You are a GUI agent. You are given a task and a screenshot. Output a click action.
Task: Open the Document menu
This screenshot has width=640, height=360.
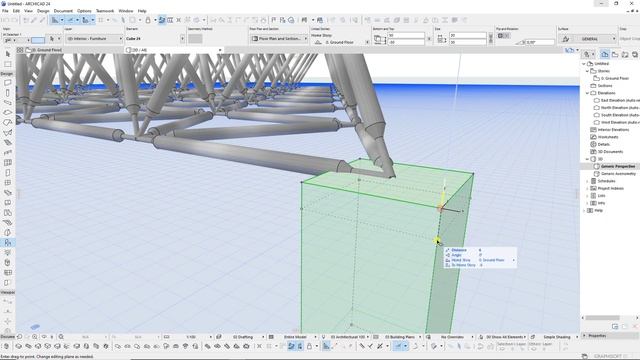[x=63, y=11]
